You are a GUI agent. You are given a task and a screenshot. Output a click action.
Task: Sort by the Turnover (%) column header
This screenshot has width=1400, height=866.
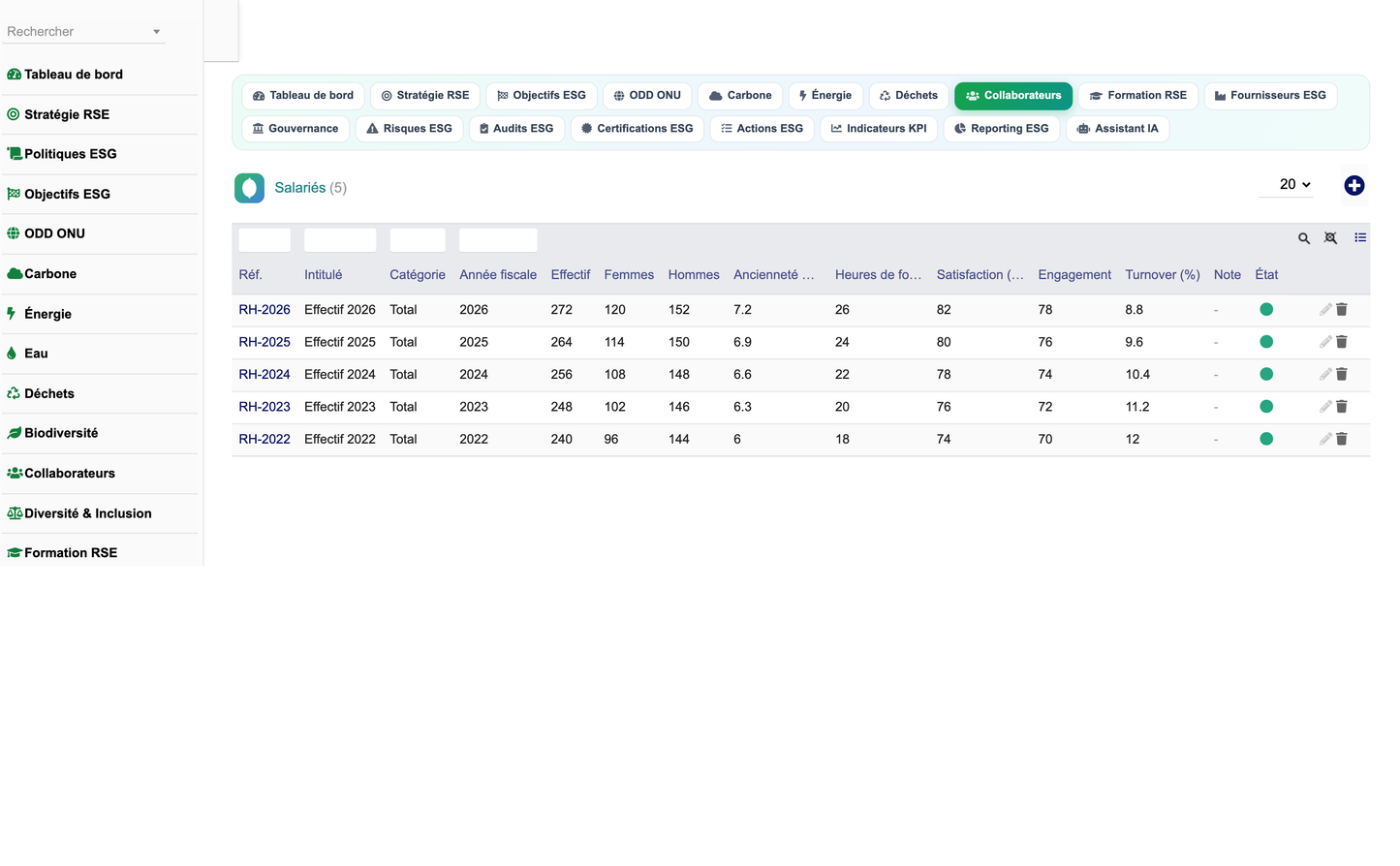click(x=1162, y=275)
